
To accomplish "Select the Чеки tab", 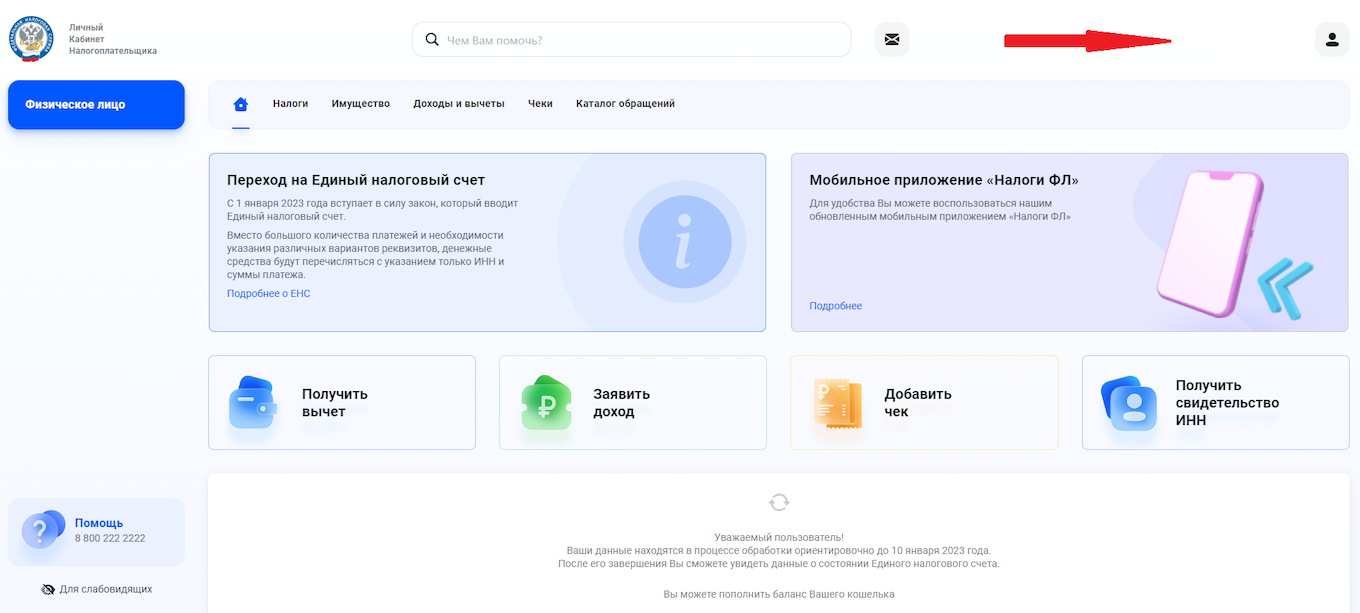I will click(540, 104).
